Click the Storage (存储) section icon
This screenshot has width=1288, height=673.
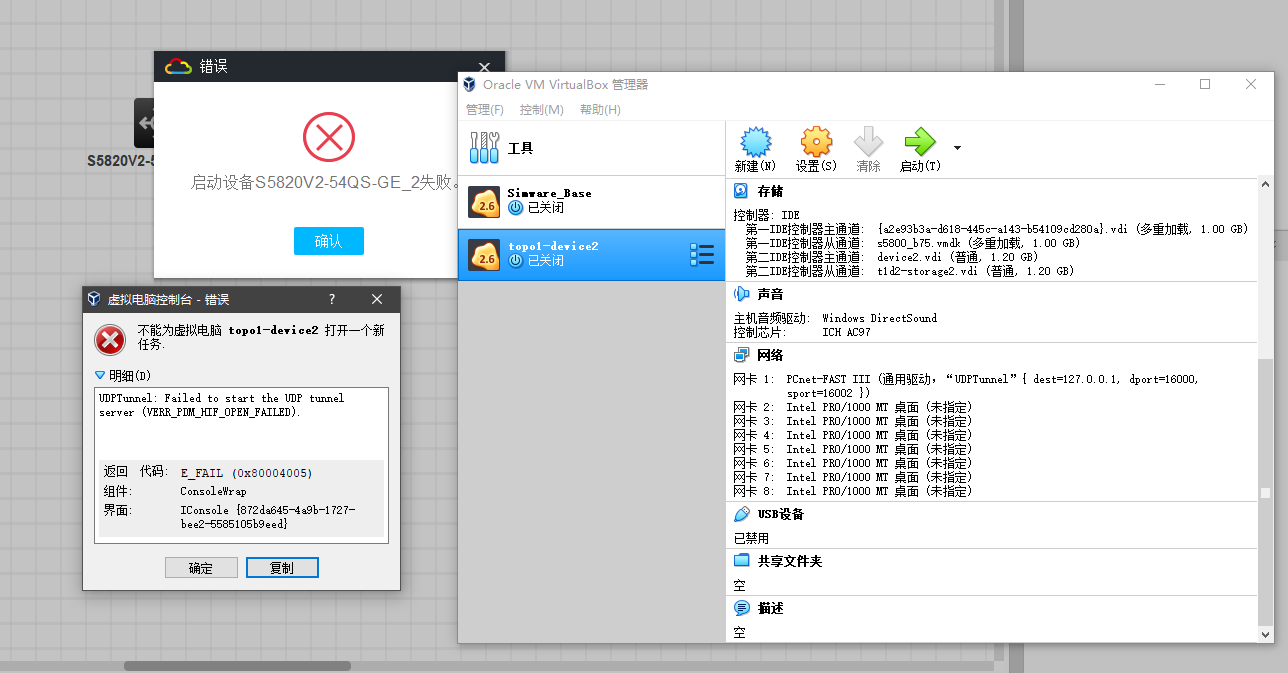pos(741,190)
